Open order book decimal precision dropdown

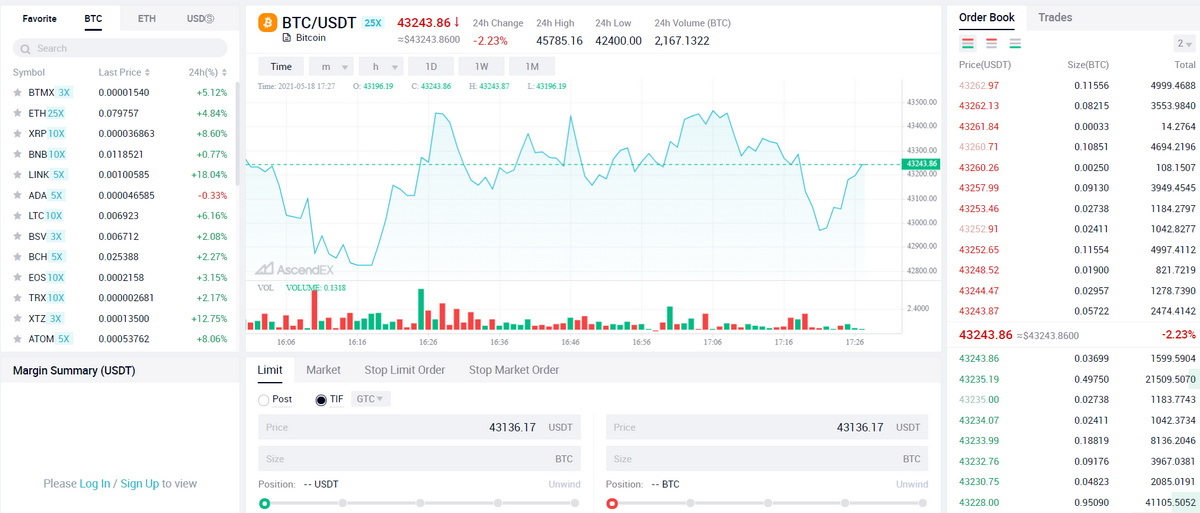click(x=1183, y=43)
